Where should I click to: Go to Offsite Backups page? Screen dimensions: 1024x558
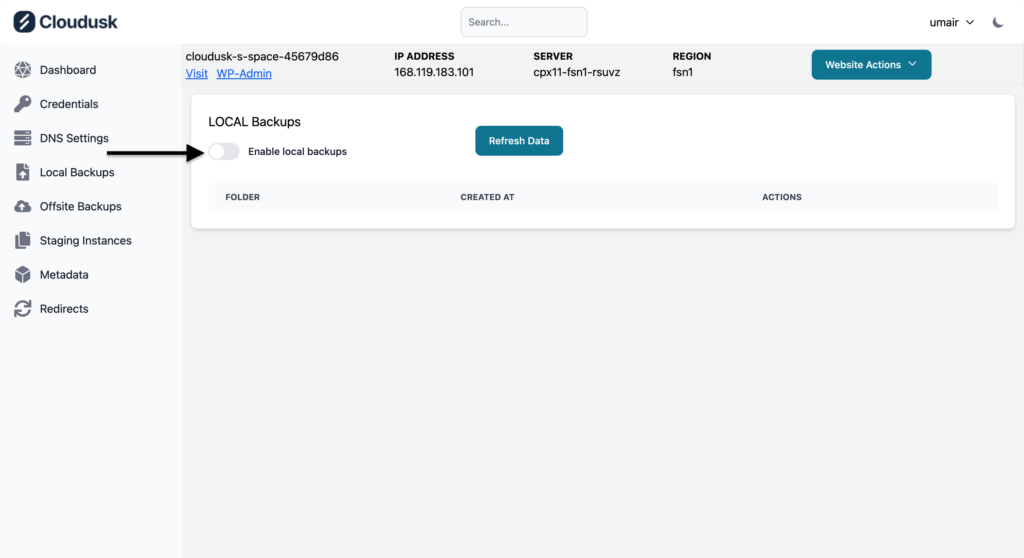pos(80,206)
